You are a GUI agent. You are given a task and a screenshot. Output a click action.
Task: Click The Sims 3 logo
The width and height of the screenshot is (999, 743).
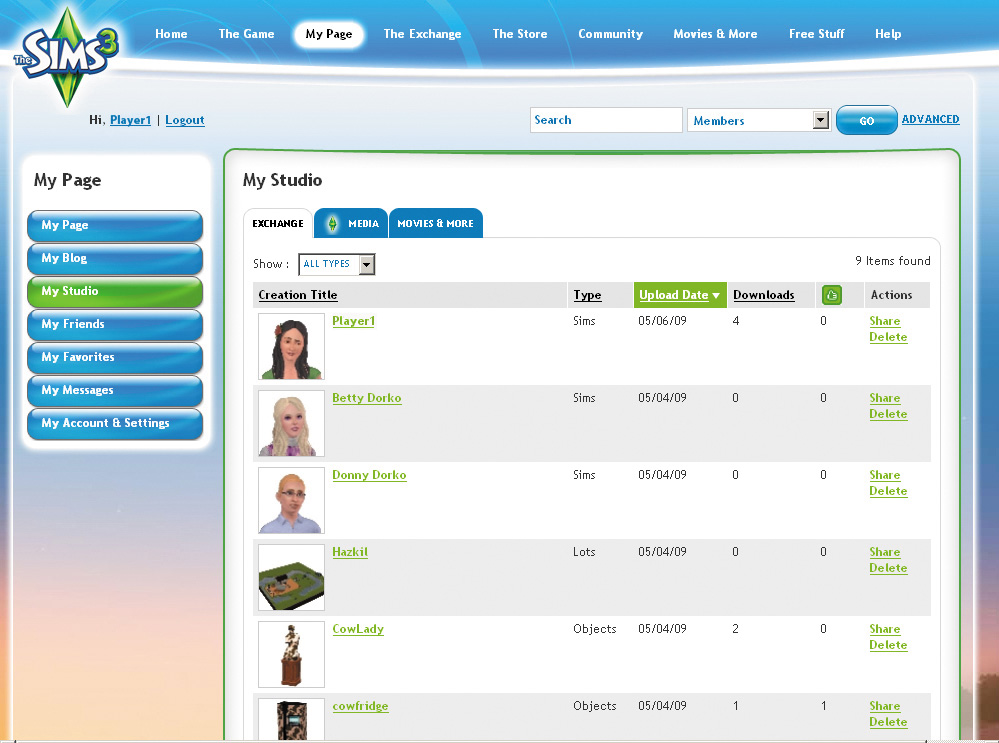pyautogui.click(x=67, y=57)
